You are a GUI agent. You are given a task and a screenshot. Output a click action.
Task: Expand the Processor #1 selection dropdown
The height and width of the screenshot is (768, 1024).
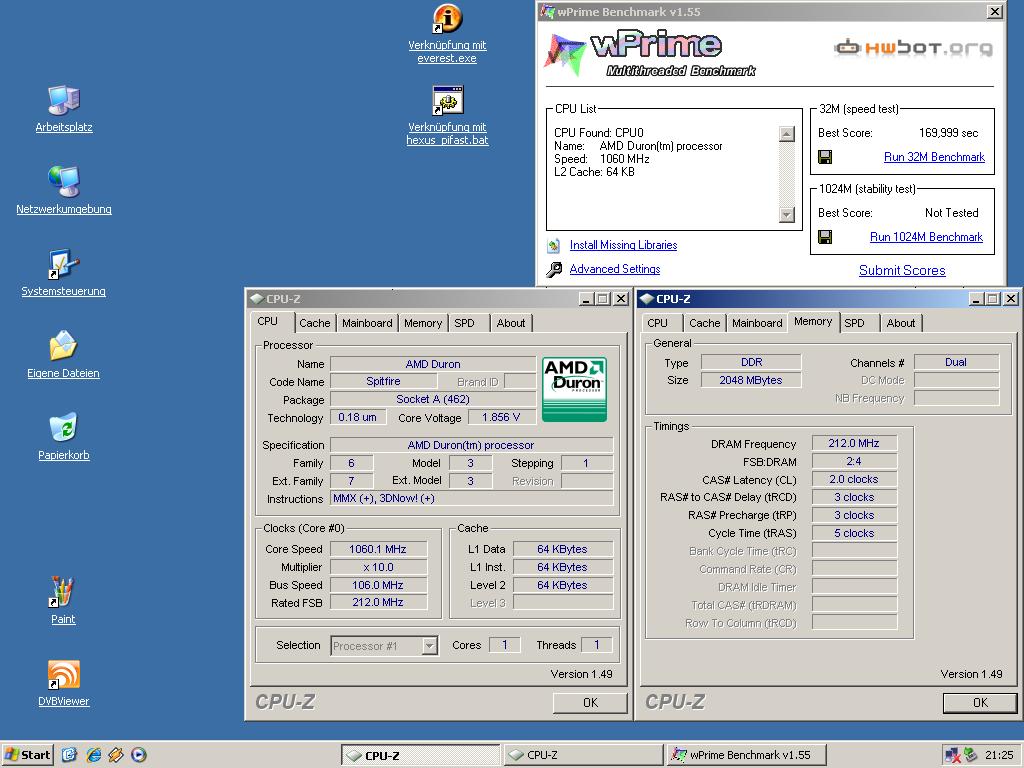[x=429, y=646]
